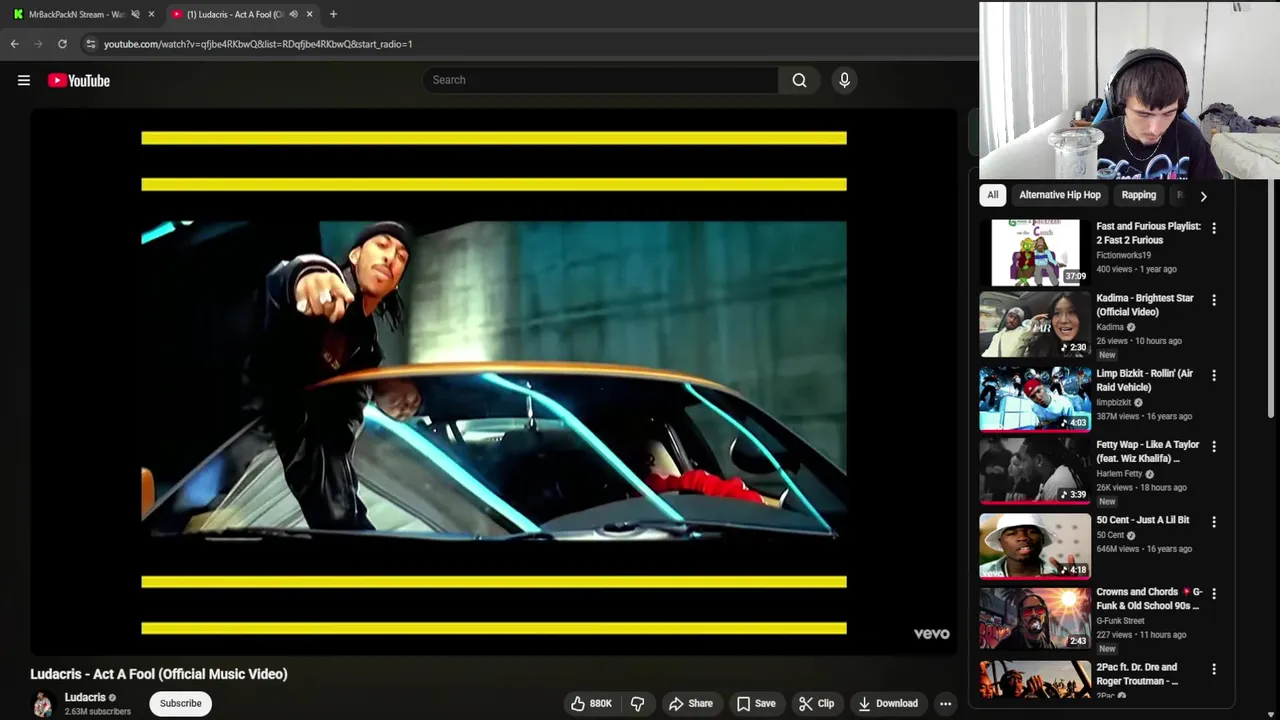Open options menu for 2Pac video
Screen dimensions: 1280x720
(x=1214, y=669)
